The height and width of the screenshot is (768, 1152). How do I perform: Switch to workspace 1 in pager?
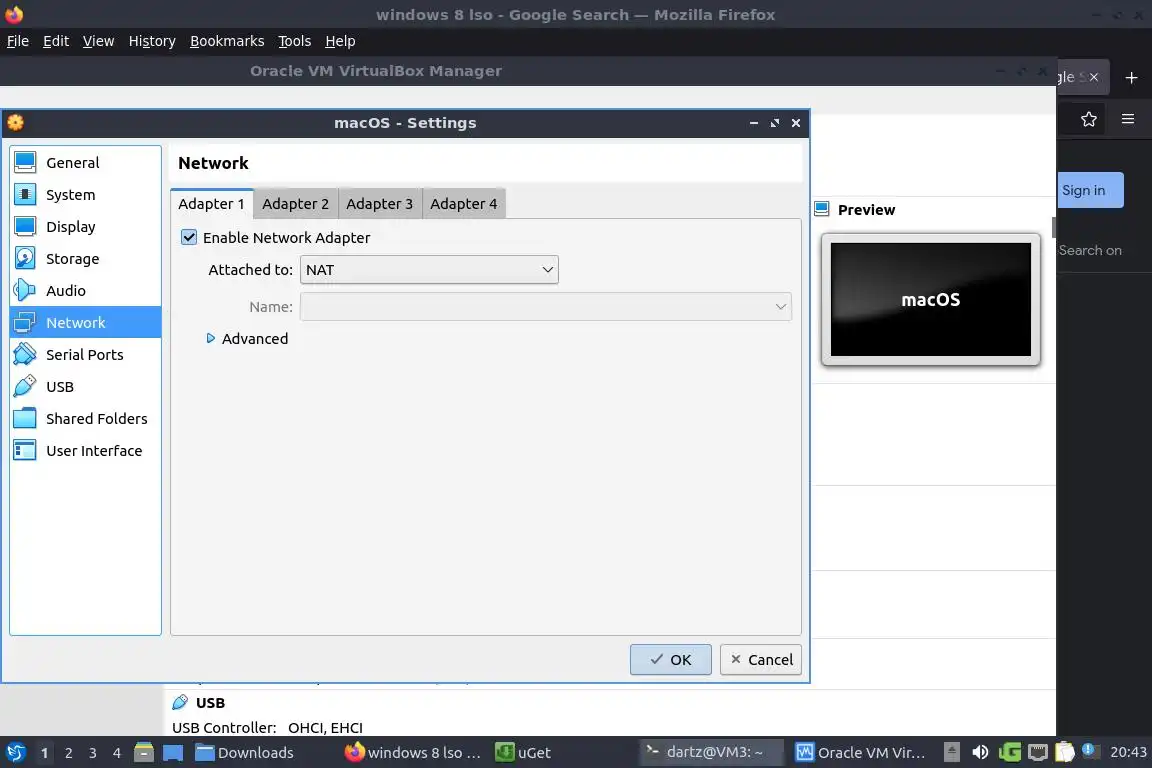45,753
